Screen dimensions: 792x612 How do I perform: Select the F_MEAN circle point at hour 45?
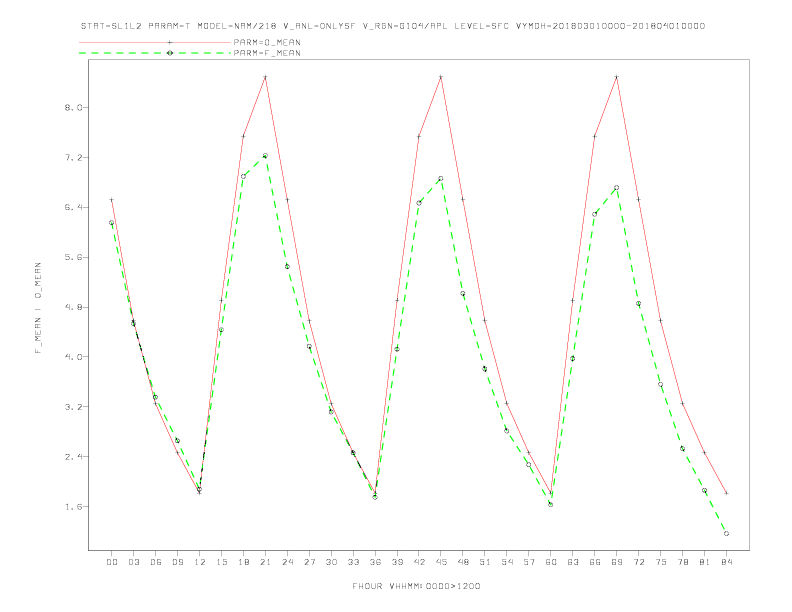(x=441, y=178)
